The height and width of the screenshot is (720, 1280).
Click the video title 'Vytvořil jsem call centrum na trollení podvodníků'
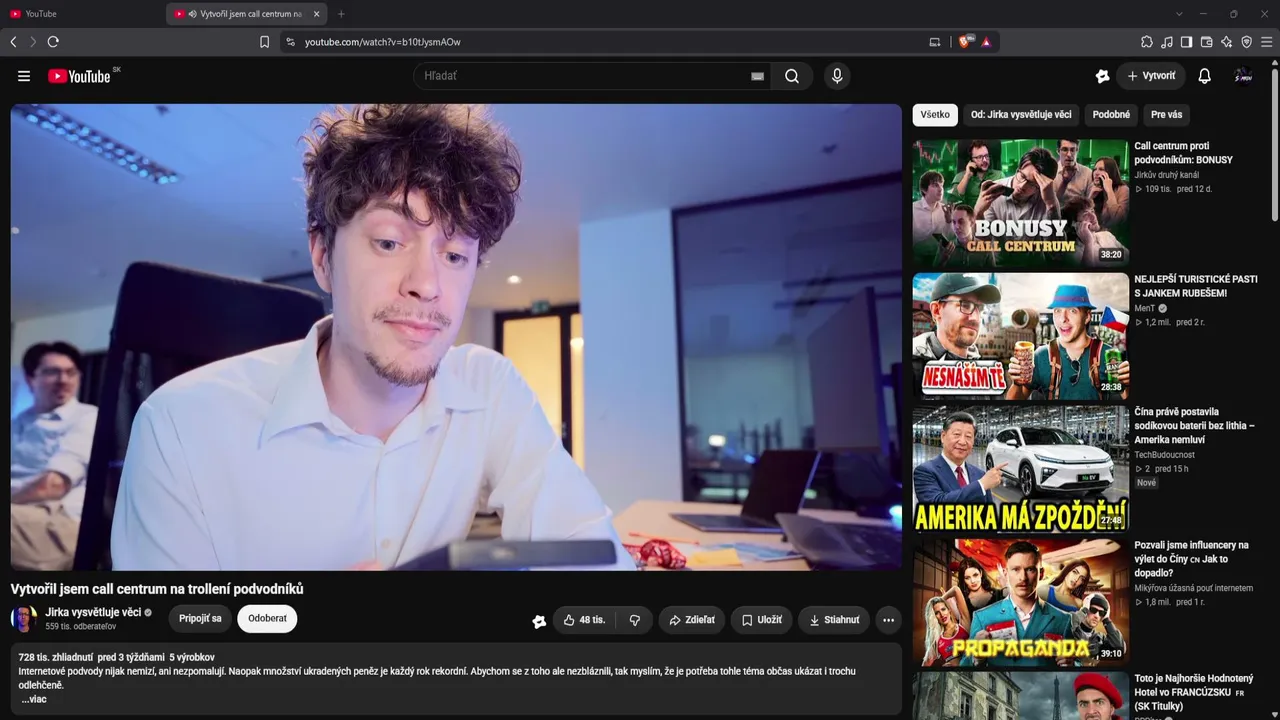157,589
